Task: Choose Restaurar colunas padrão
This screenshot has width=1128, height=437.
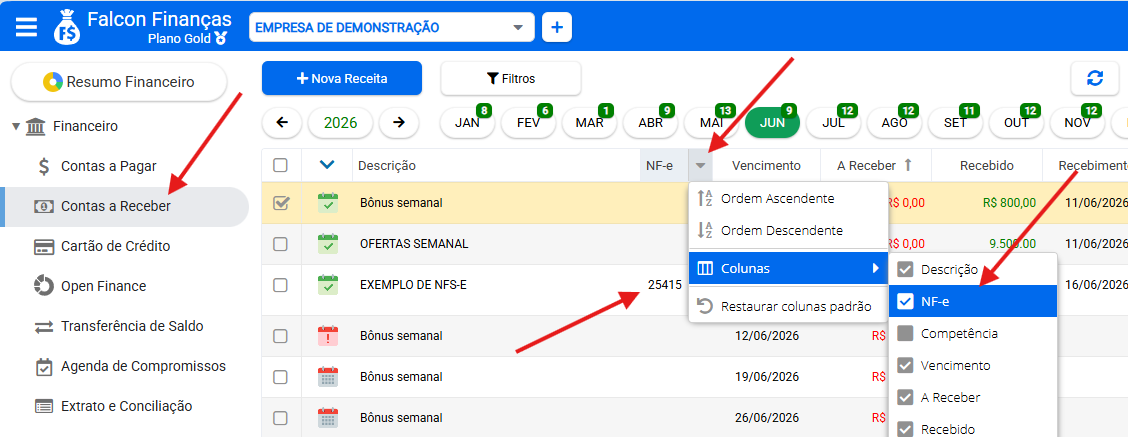Action: 788,307
